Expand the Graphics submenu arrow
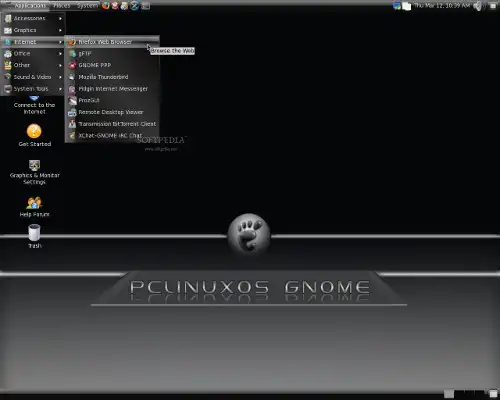 click(60, 30)
